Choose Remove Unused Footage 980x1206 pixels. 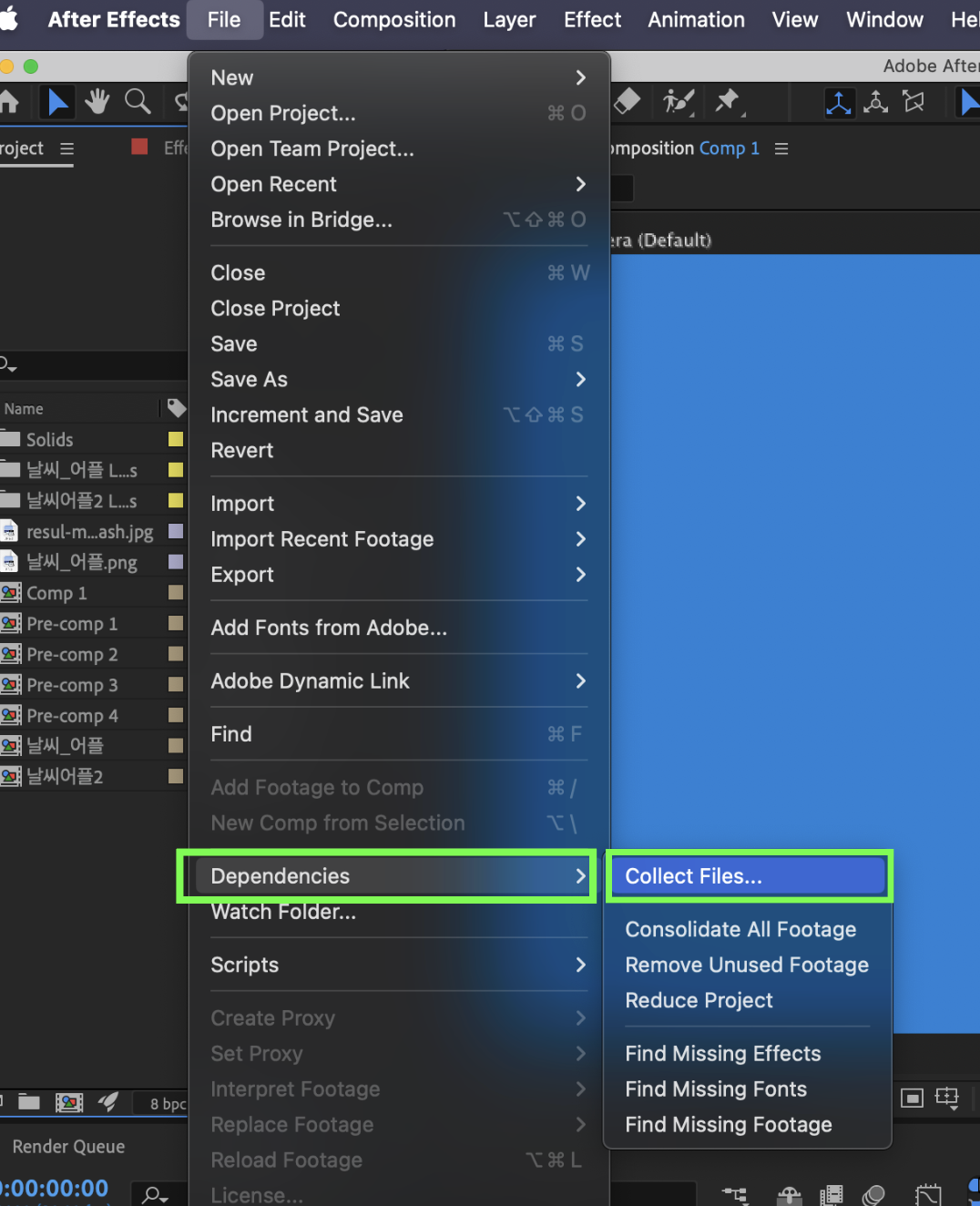[747, 965]
